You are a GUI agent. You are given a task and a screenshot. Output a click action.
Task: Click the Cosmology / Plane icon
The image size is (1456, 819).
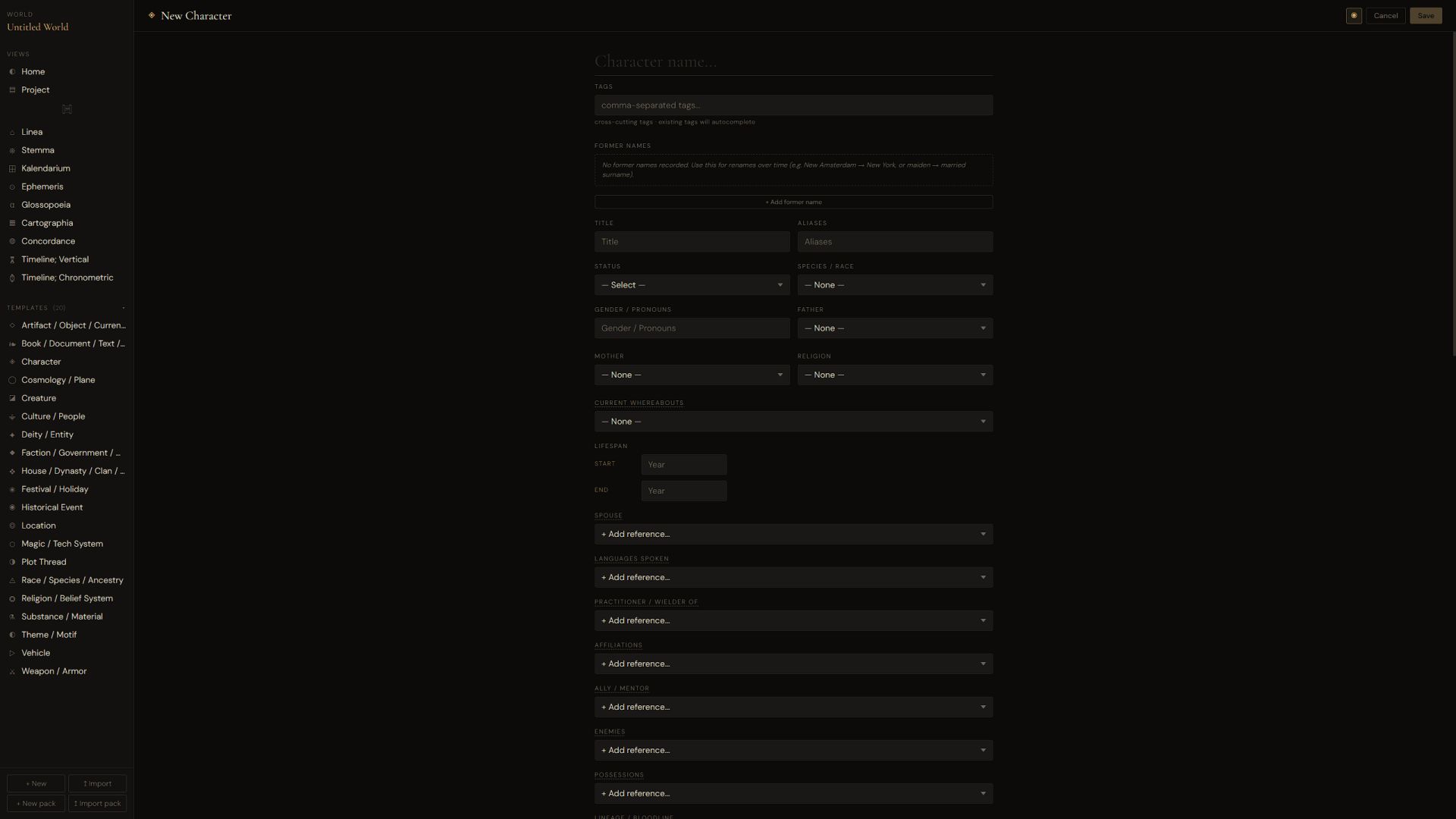click(x=12, y=381)
